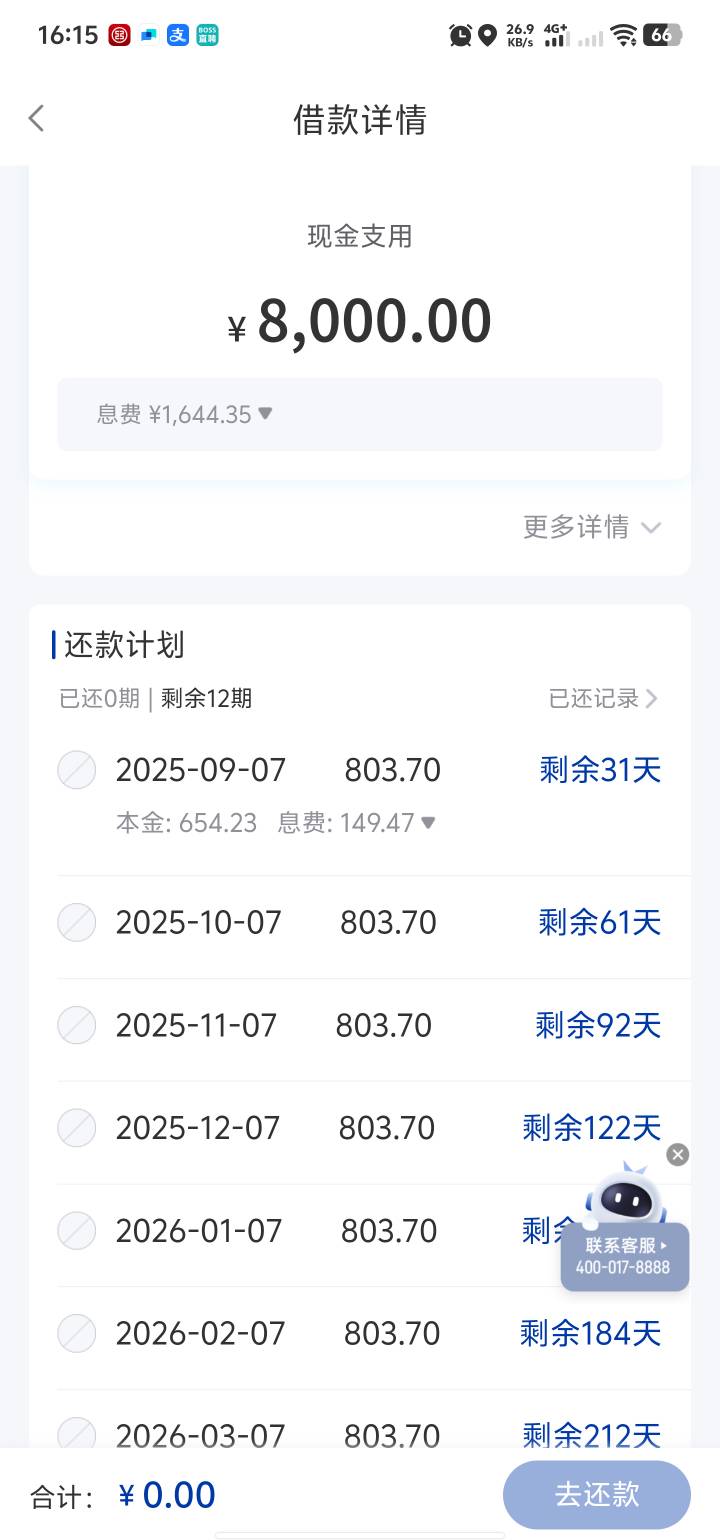
Task: Go back using the top-left arrow
Action: pyautogui.click(x=36, y=119)
